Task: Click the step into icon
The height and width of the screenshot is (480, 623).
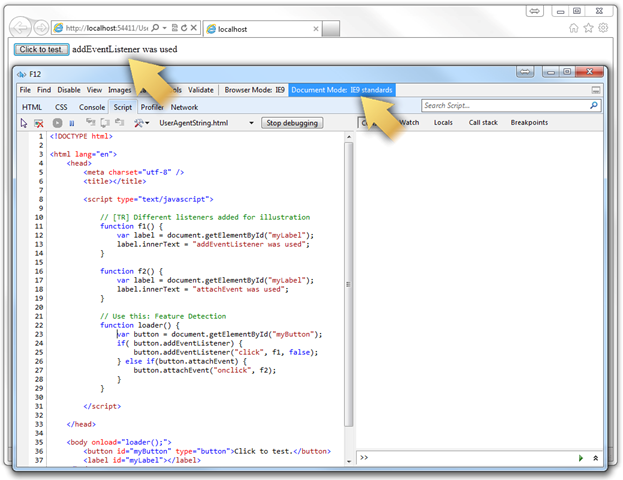Action: pos(91,123)
